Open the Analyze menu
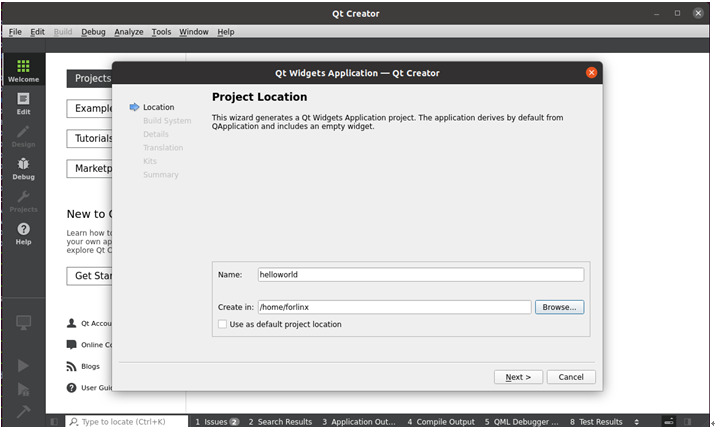The width and height of the screenshot is (715, 430). tap(129, 32)
